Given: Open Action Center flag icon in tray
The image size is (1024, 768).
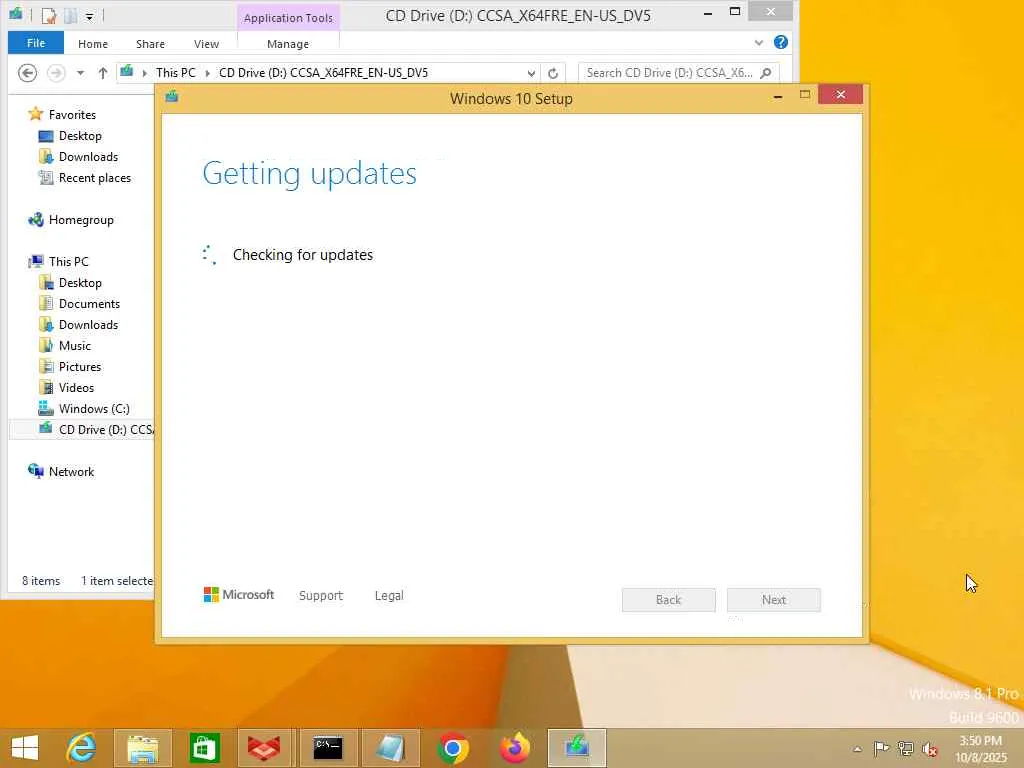Looking at the screenshot, I should point(881,748).
